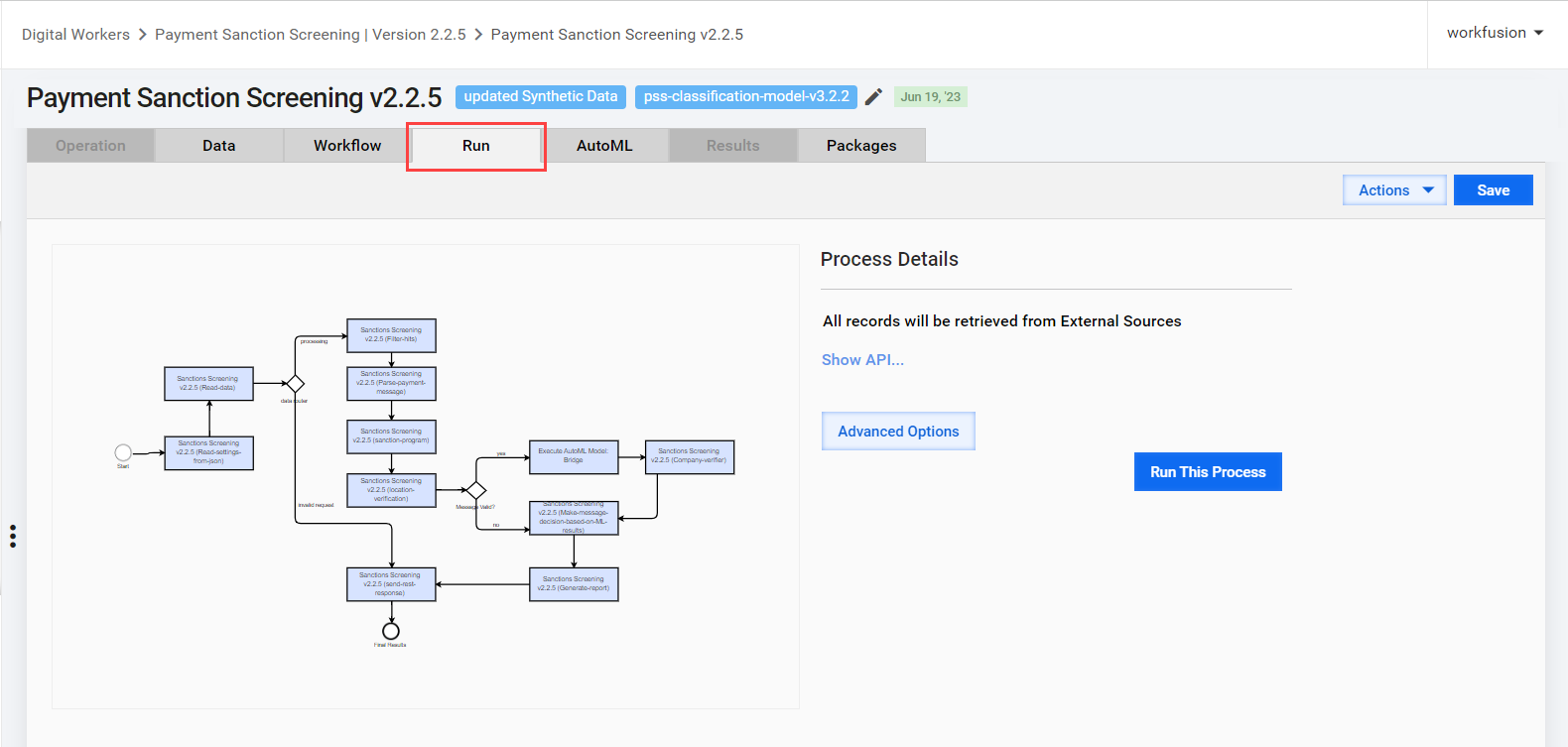Screen dimensions: 1568x747
Task: Select the Filter-hits workflow node
Action: (x=391, y=335)
